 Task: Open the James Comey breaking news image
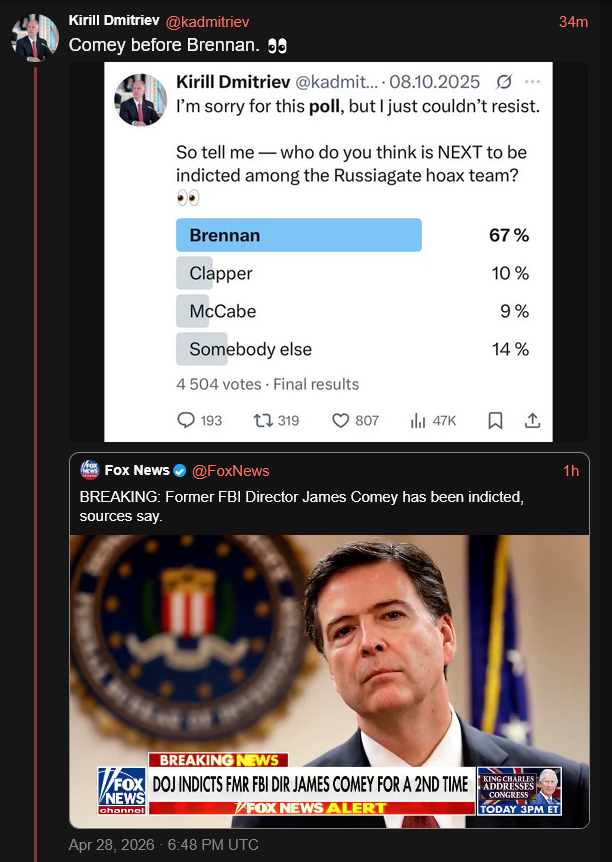coord(329,680)
